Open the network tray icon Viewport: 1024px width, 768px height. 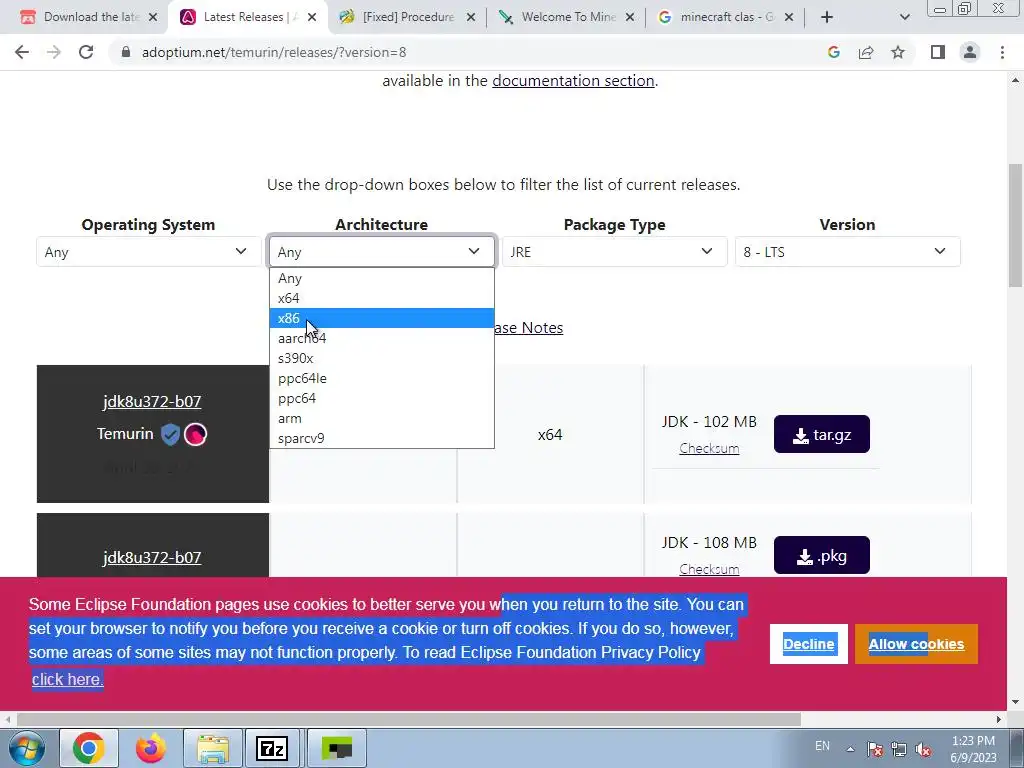point(899,749)
